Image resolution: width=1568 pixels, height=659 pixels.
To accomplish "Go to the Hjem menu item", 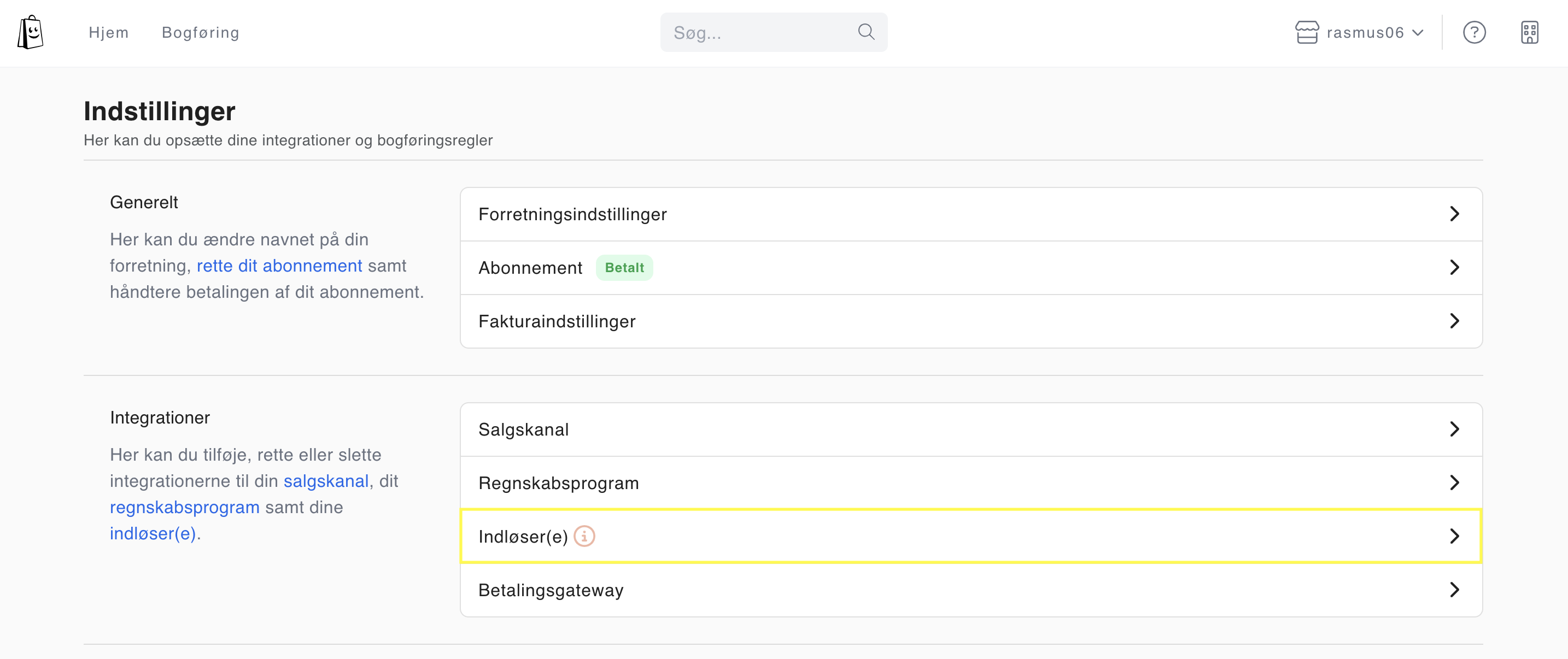I will click(108, 32).
